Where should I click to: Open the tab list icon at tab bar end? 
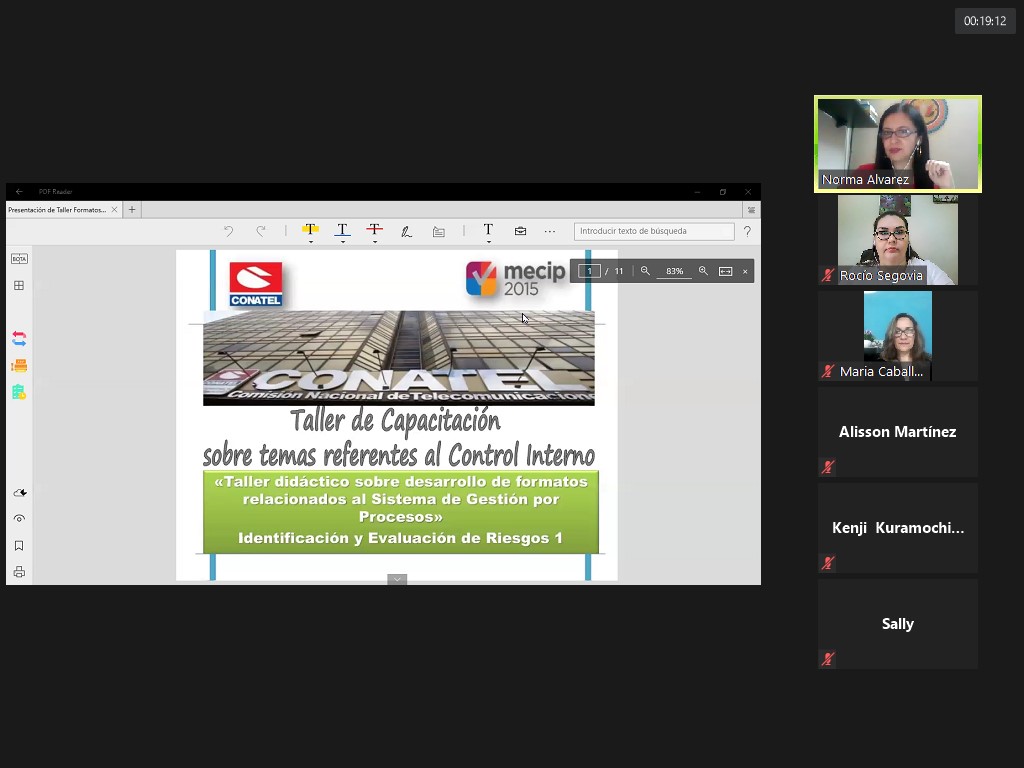coord(751,210)
